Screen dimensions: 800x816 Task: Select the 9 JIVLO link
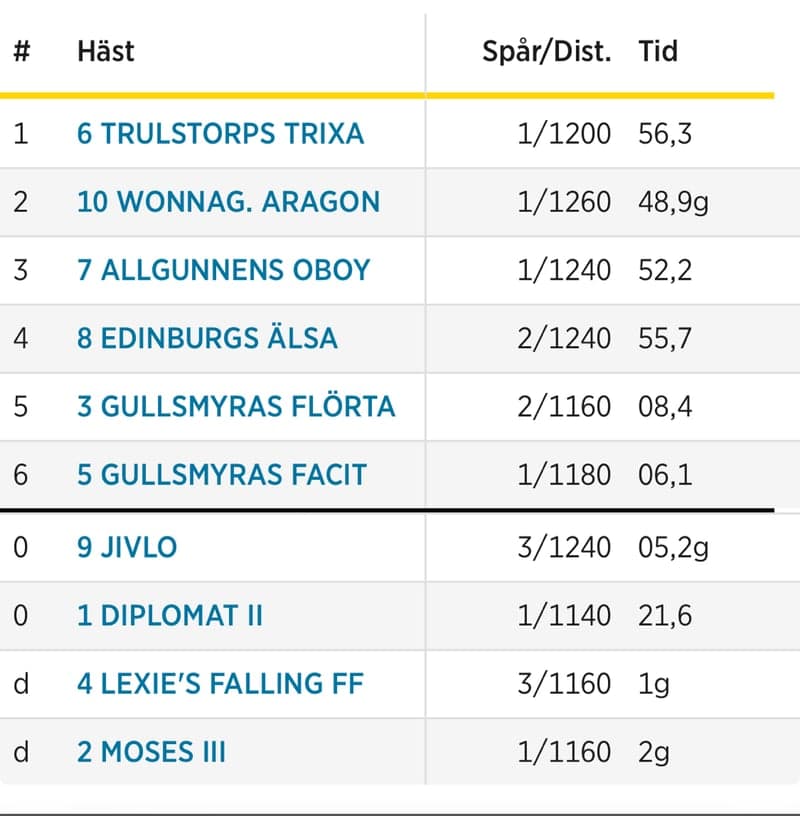tap(127, 547)
